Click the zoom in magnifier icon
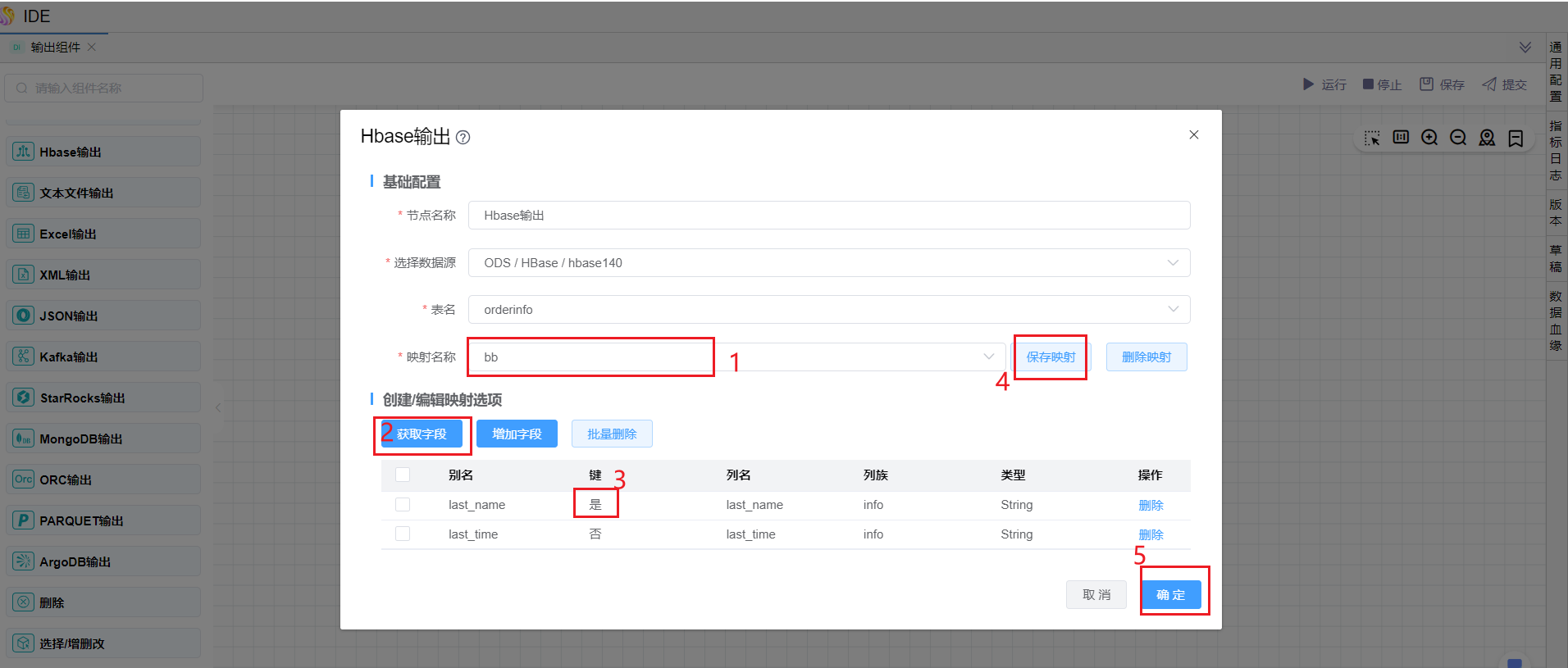 [1429, 138]
